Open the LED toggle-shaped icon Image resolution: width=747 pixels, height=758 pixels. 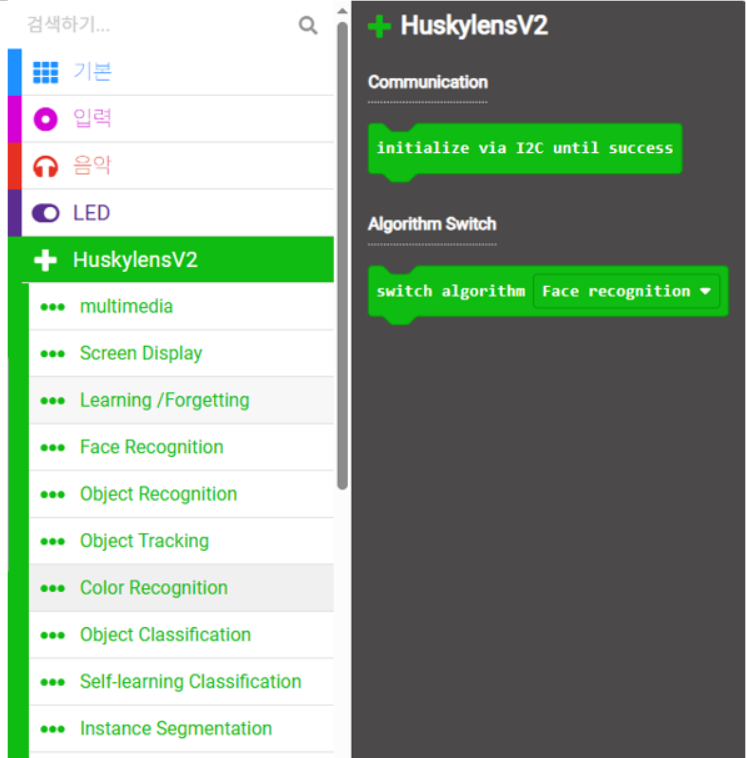point(45,213)
